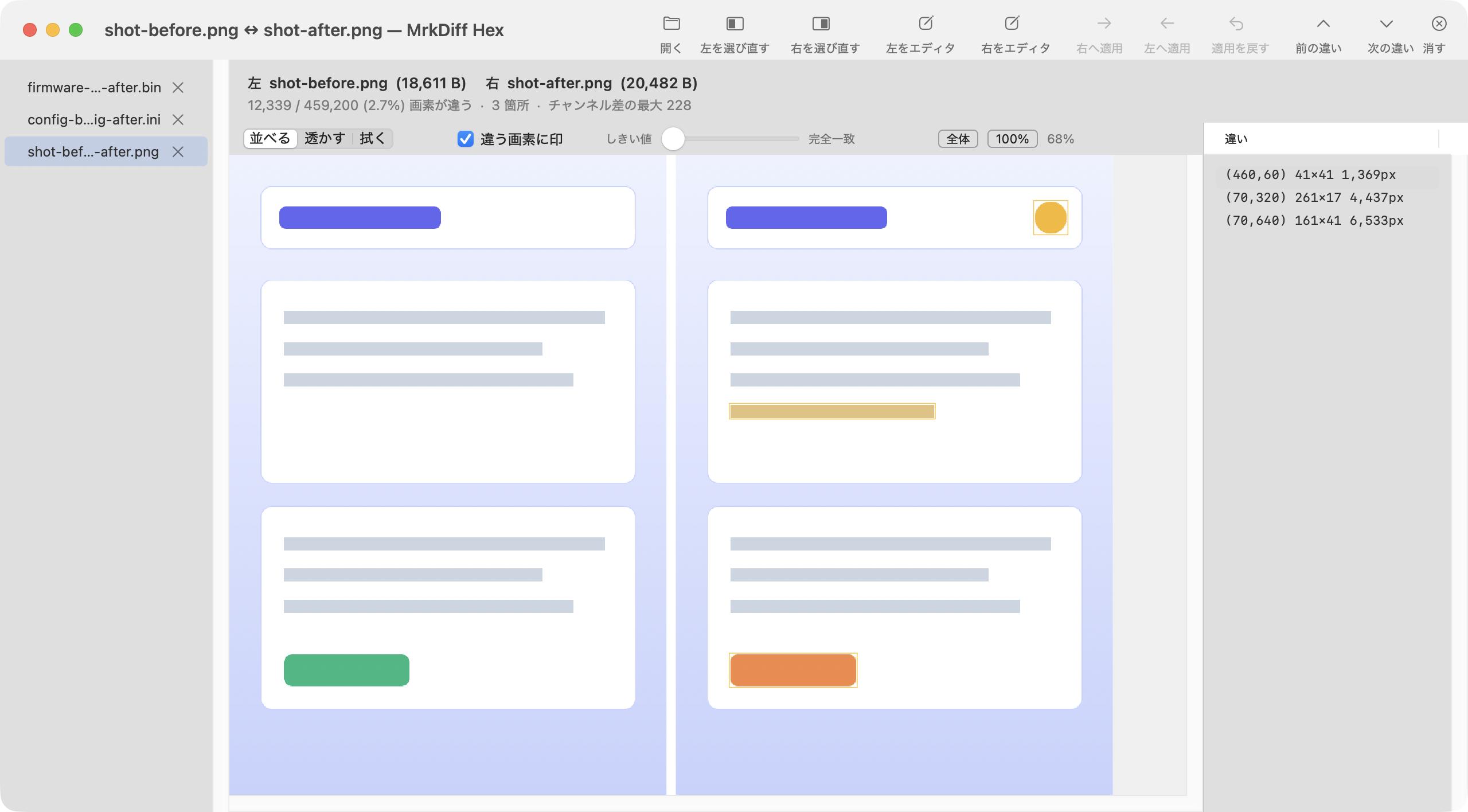Select shot-bef…-after.png comparison in sidebar
This screenshot has width=1468, height=812.
tap(106, 152)
